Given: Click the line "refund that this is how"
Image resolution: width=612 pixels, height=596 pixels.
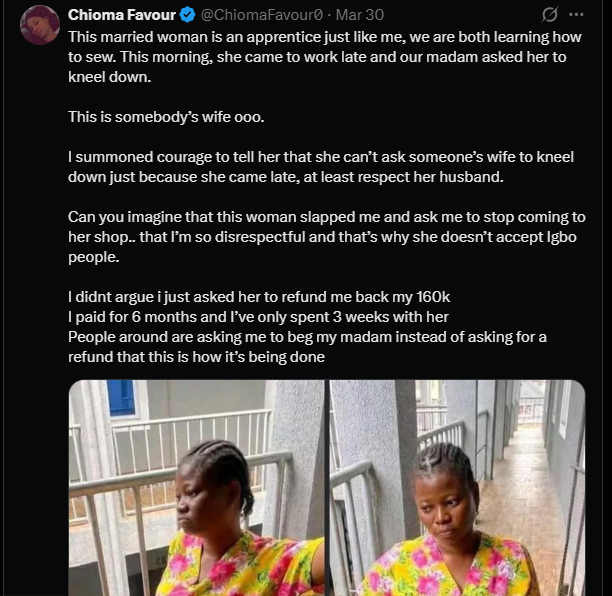Looking at the screenshot, I should (x=197, y=357).
